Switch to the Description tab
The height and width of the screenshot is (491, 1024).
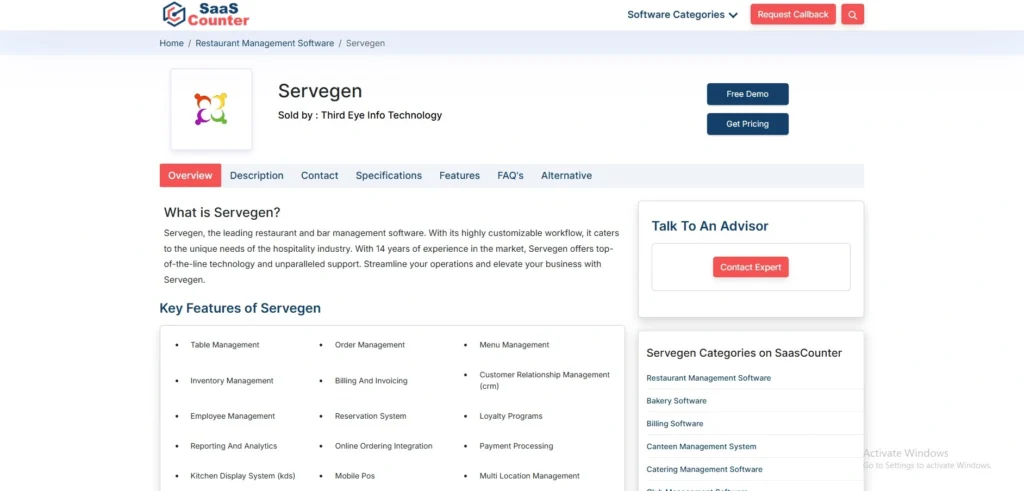[x=257, y=176]
